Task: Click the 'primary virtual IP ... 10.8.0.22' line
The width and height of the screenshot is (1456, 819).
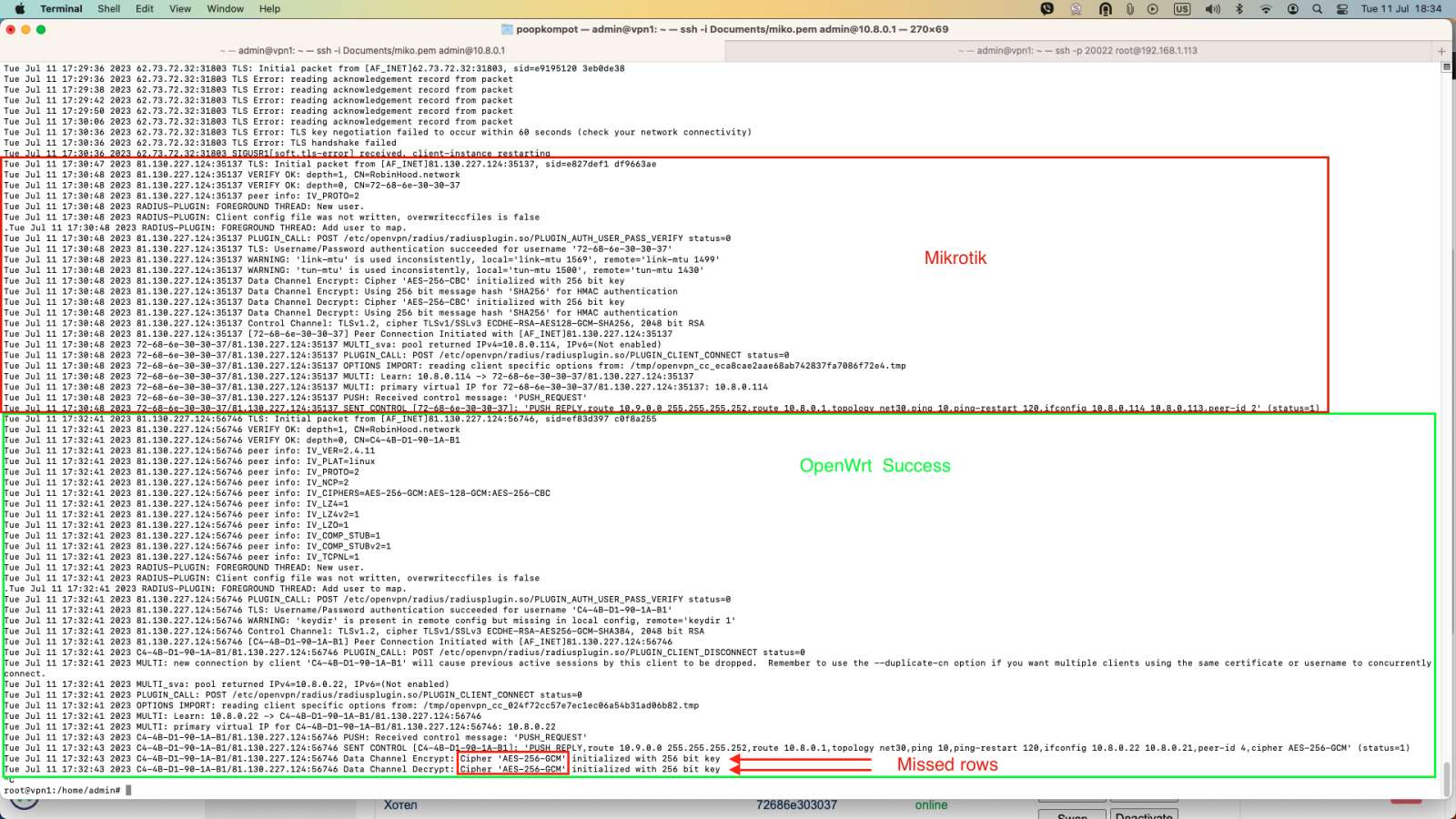Action: 279,727
